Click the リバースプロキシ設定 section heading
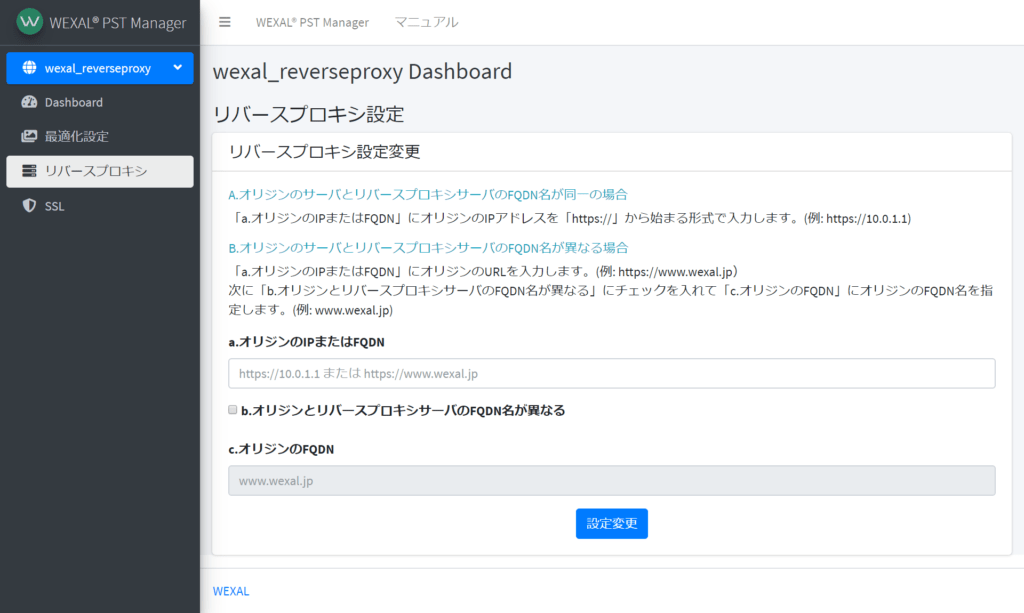Viewport: 1024px width, 613px height. tap(309, 114)
